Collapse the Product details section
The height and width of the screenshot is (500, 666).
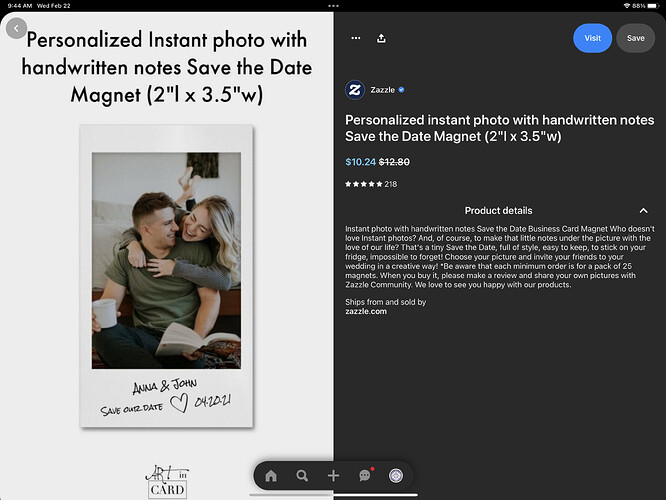pyautogui.click(x=643, y=211)
